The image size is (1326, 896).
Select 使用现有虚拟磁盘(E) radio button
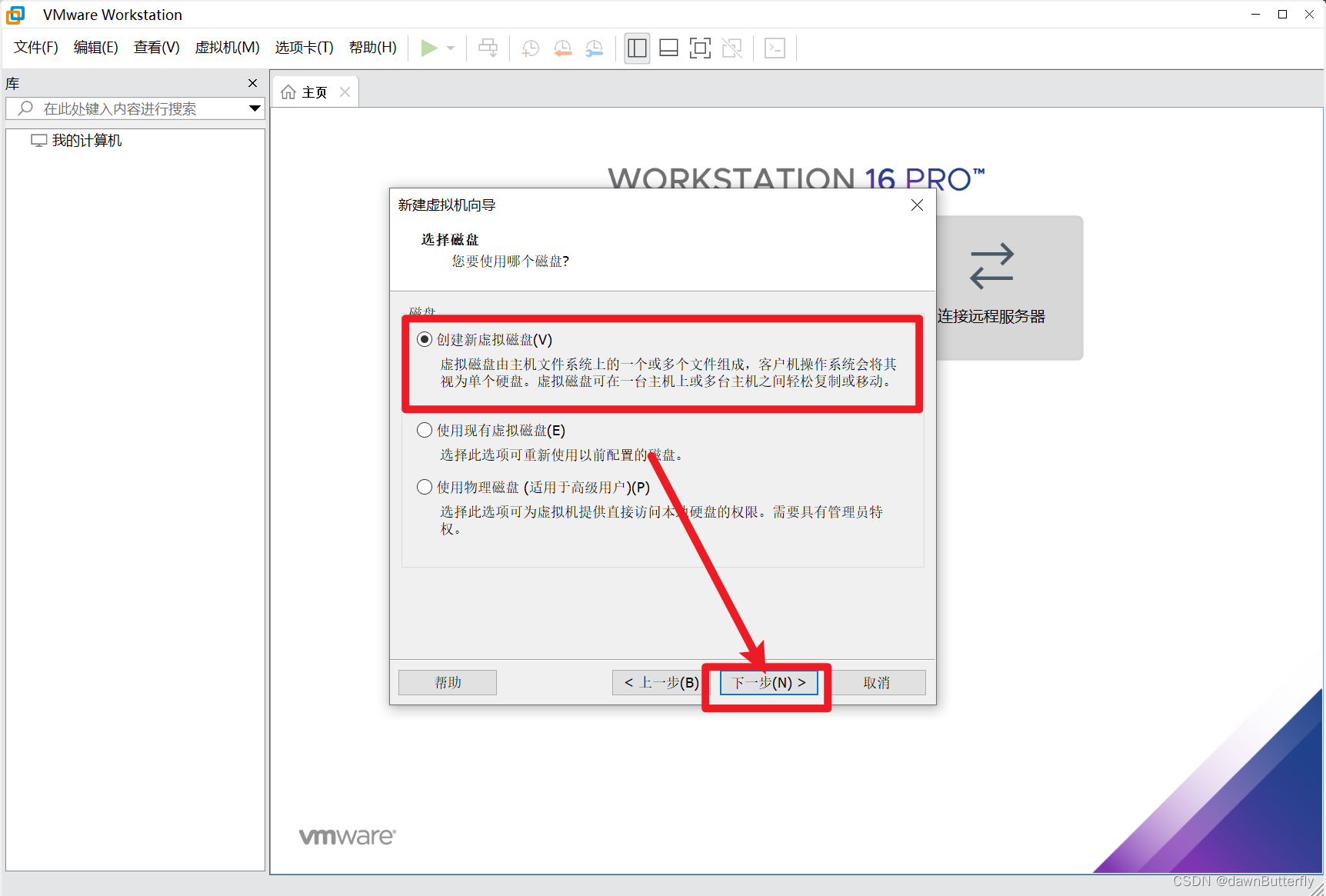(x=425, y=430)
